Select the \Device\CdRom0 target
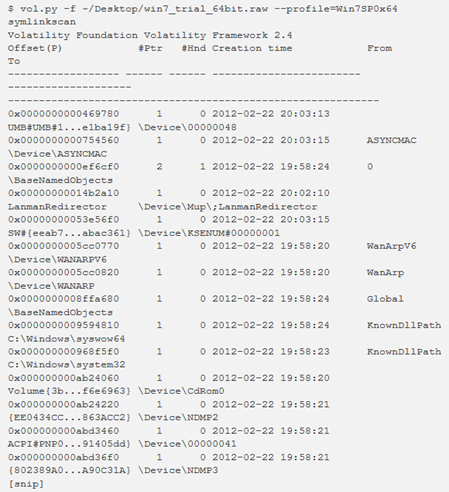The width and height of the screenshot is (449, 492). coord(181,391)
